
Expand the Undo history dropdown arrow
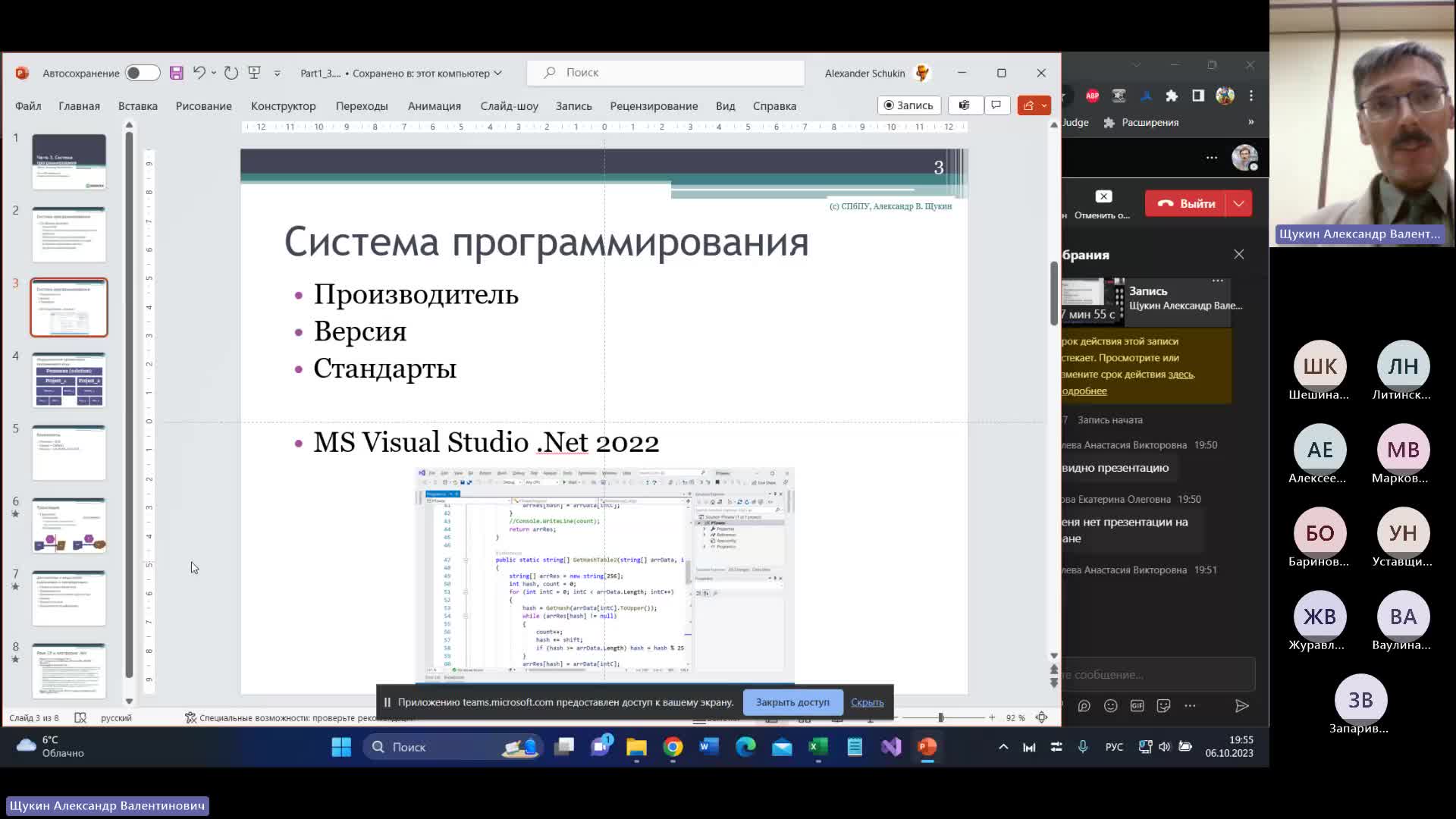tap(214, 73)
